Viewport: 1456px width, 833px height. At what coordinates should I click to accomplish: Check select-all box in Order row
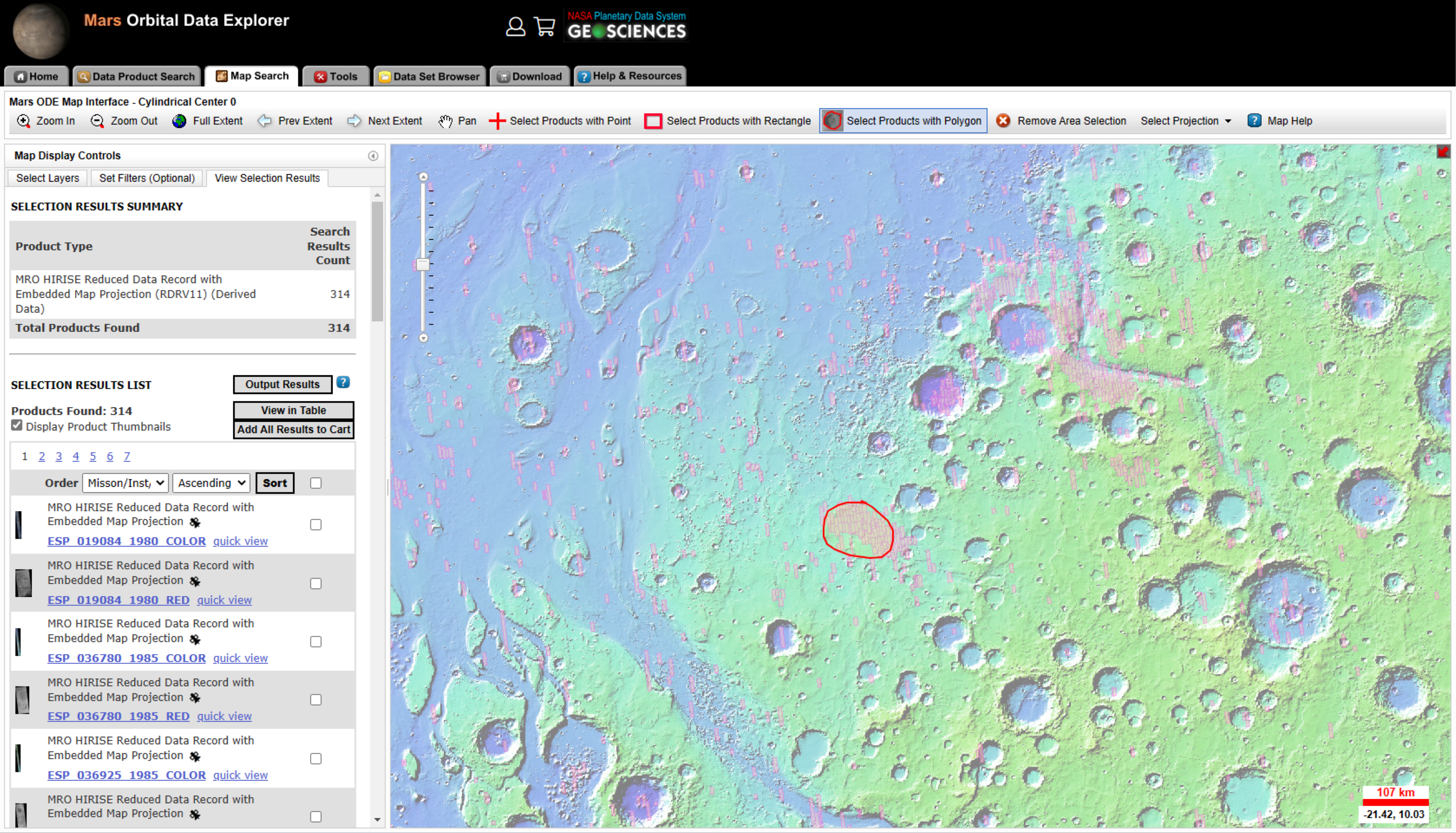point(315,483)
